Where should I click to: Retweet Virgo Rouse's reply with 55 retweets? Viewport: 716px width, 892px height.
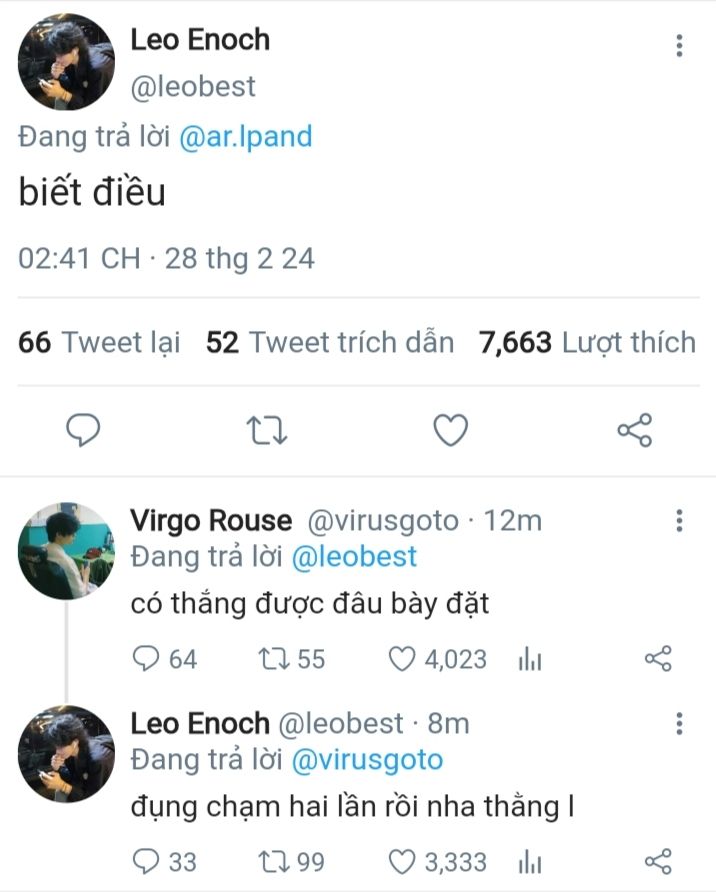(x=273, y=659)
